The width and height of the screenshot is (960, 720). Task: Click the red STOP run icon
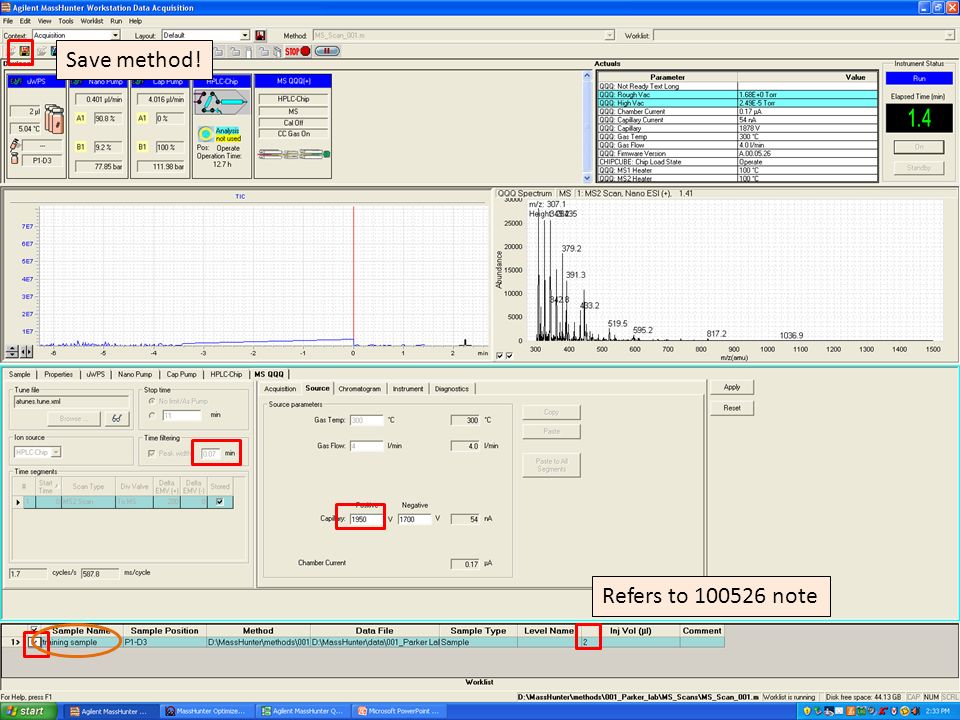[x=298, y=51]
